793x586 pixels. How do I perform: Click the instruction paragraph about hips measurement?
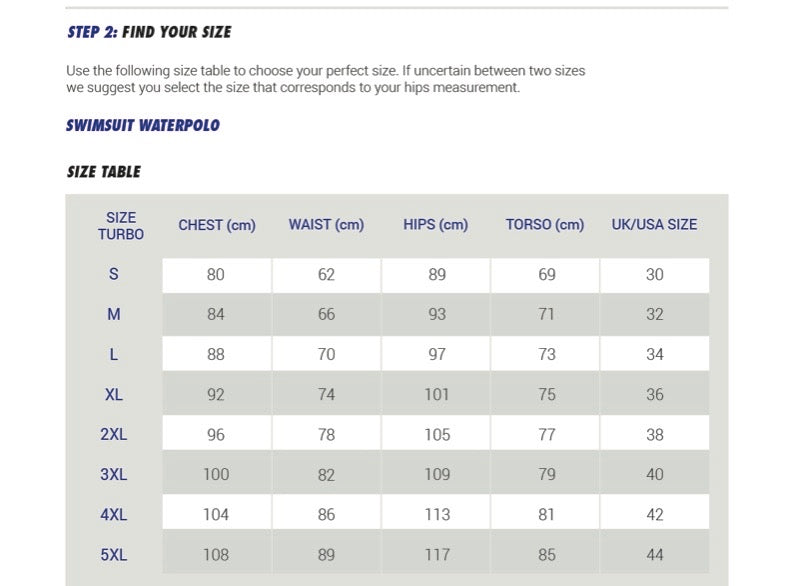tap(325, 79)
